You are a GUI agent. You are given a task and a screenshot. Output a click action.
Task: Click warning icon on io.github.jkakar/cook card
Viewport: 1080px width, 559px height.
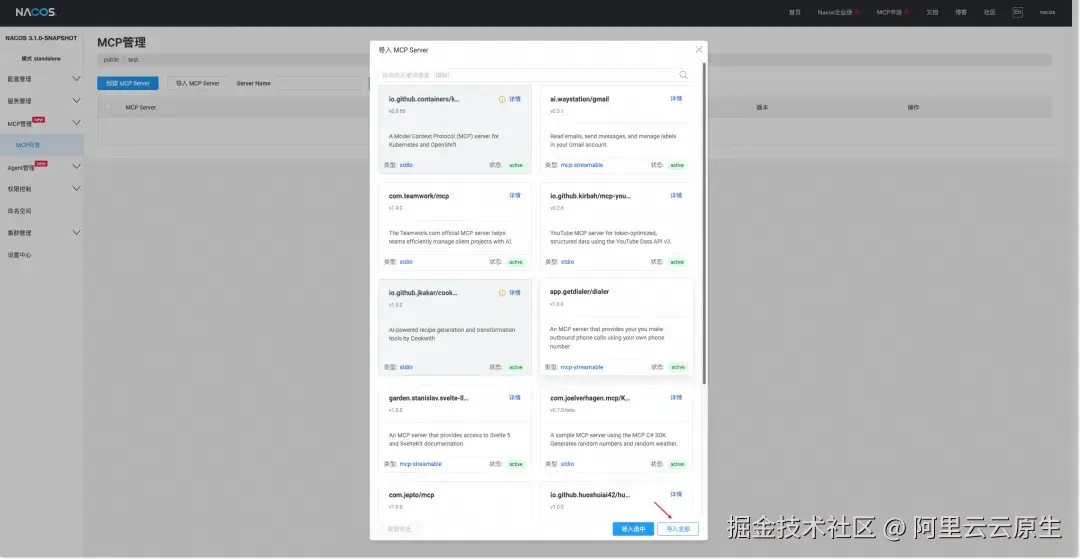(x=502, y=293)
